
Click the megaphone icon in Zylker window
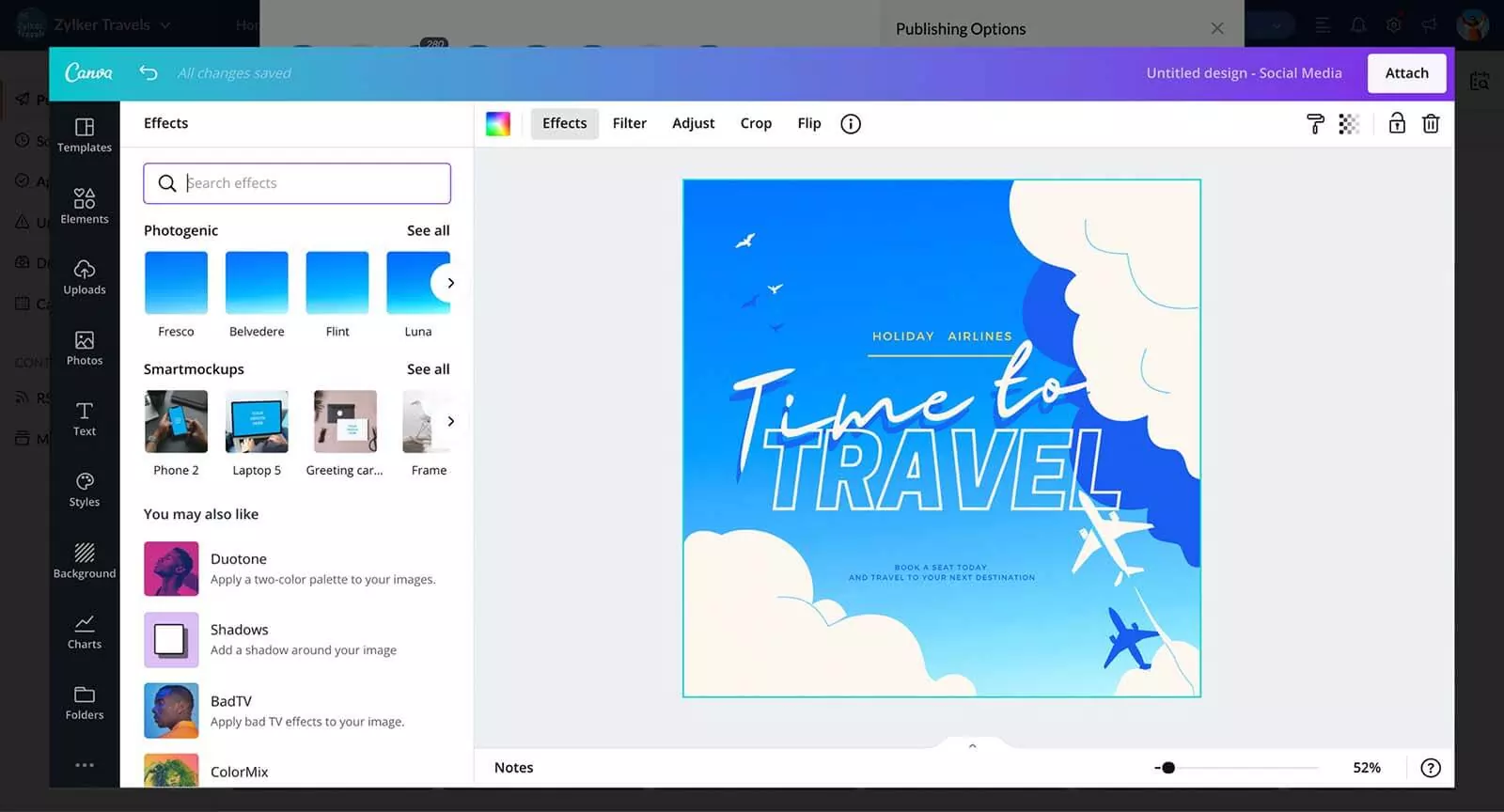click(1430, 25)
